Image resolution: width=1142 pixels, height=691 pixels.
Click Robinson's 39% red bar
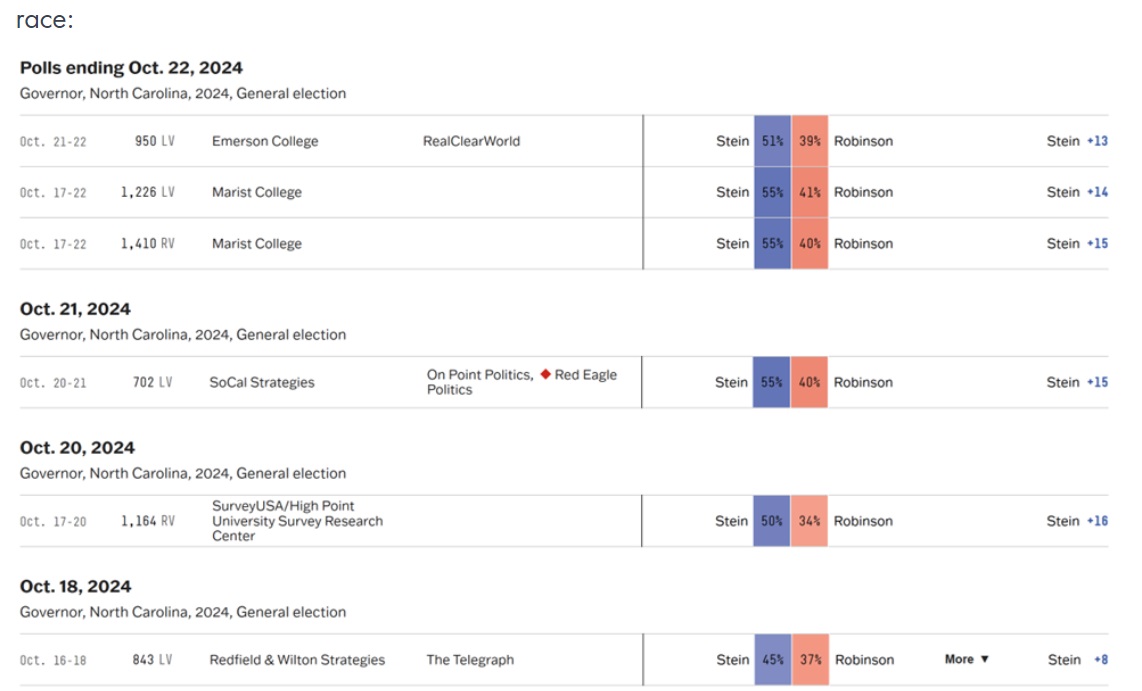tap(809, 141)
